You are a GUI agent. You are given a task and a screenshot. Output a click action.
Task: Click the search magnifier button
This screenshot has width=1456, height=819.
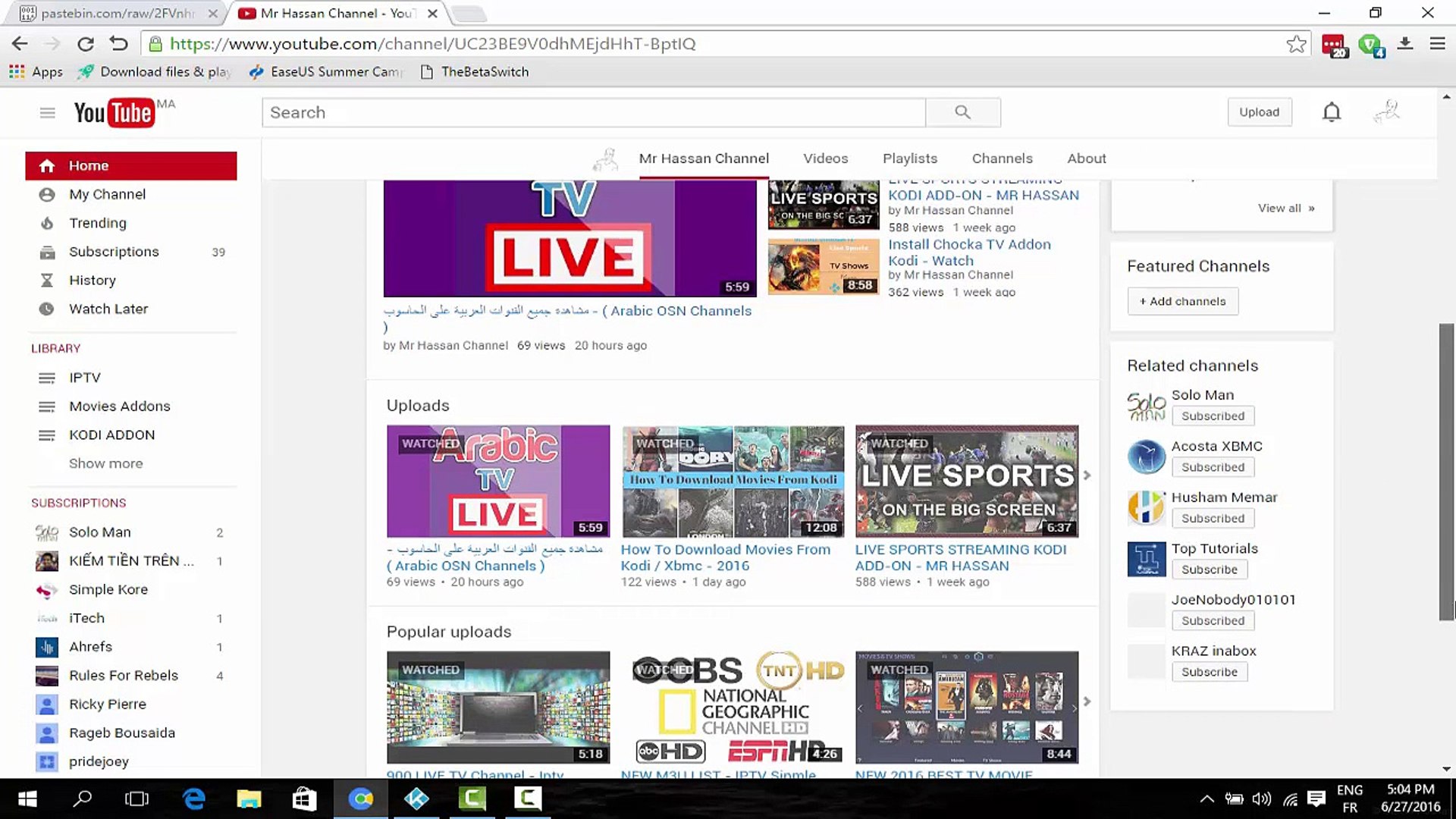(x=962, y=112)
